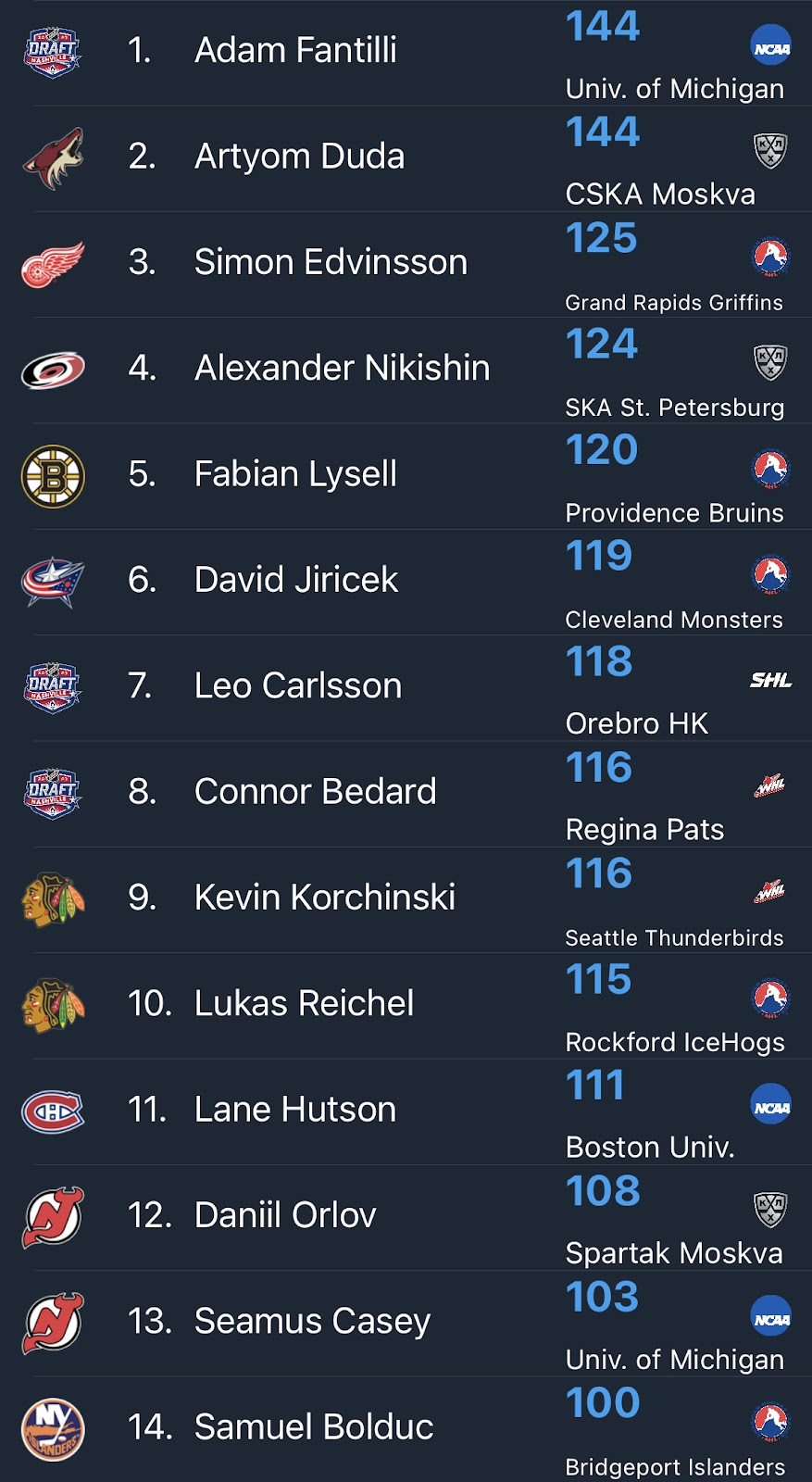
Task: Tap the NCAA icon next to Adam Fantilli
Action: tap(770, 47)
